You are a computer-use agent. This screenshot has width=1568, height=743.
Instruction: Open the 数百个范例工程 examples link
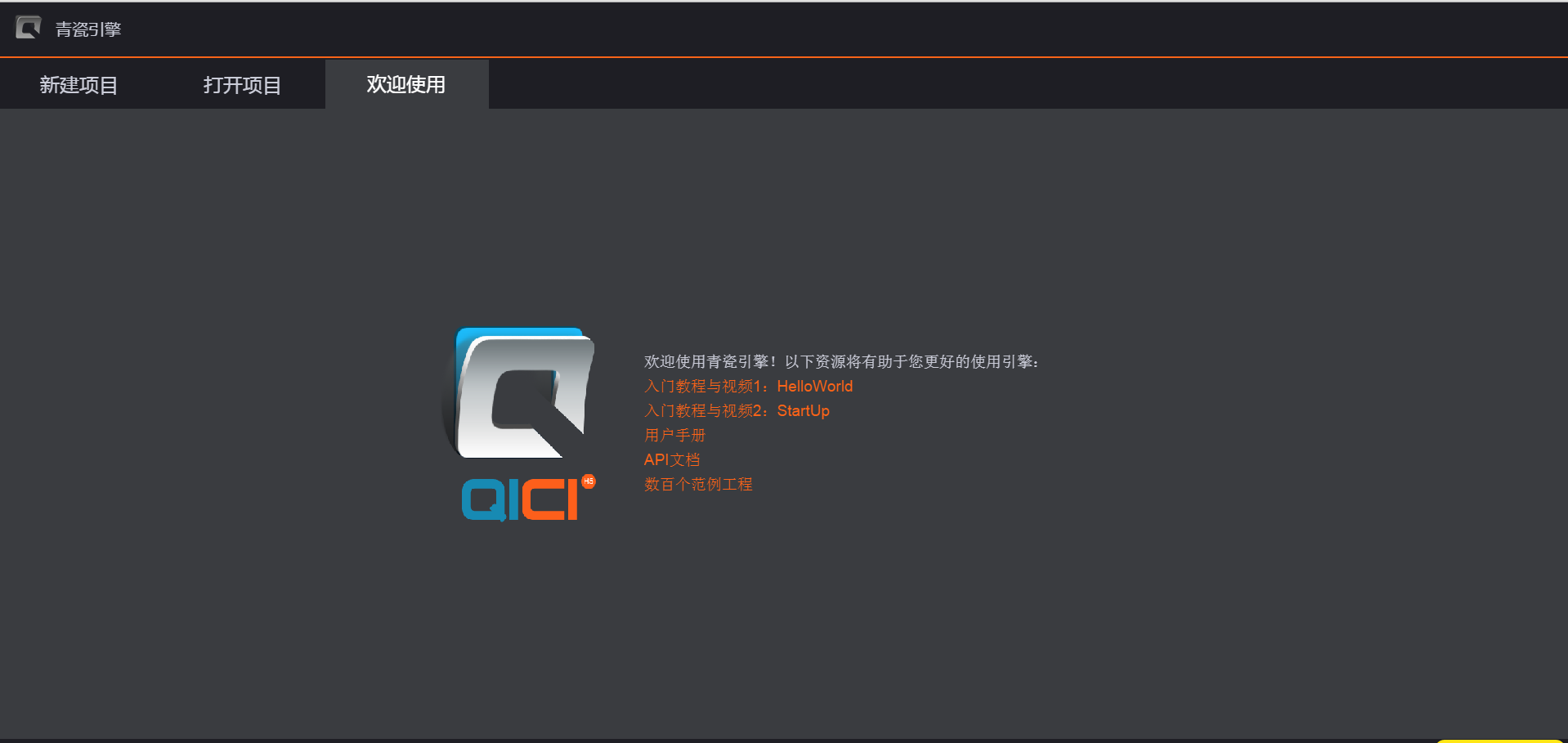coord(698,484)
